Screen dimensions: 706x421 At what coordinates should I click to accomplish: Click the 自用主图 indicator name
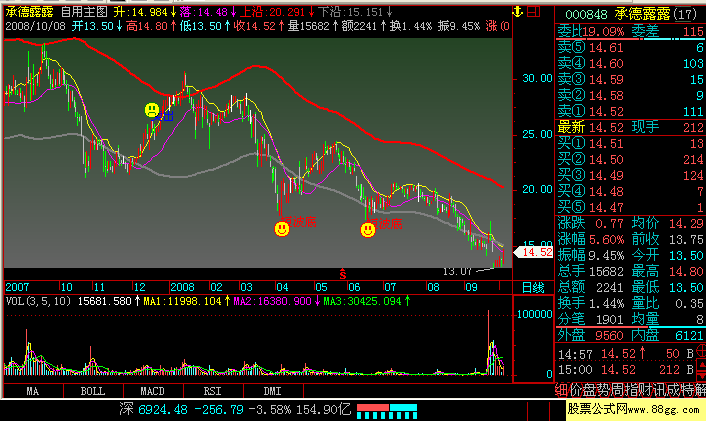coord(84,12)
